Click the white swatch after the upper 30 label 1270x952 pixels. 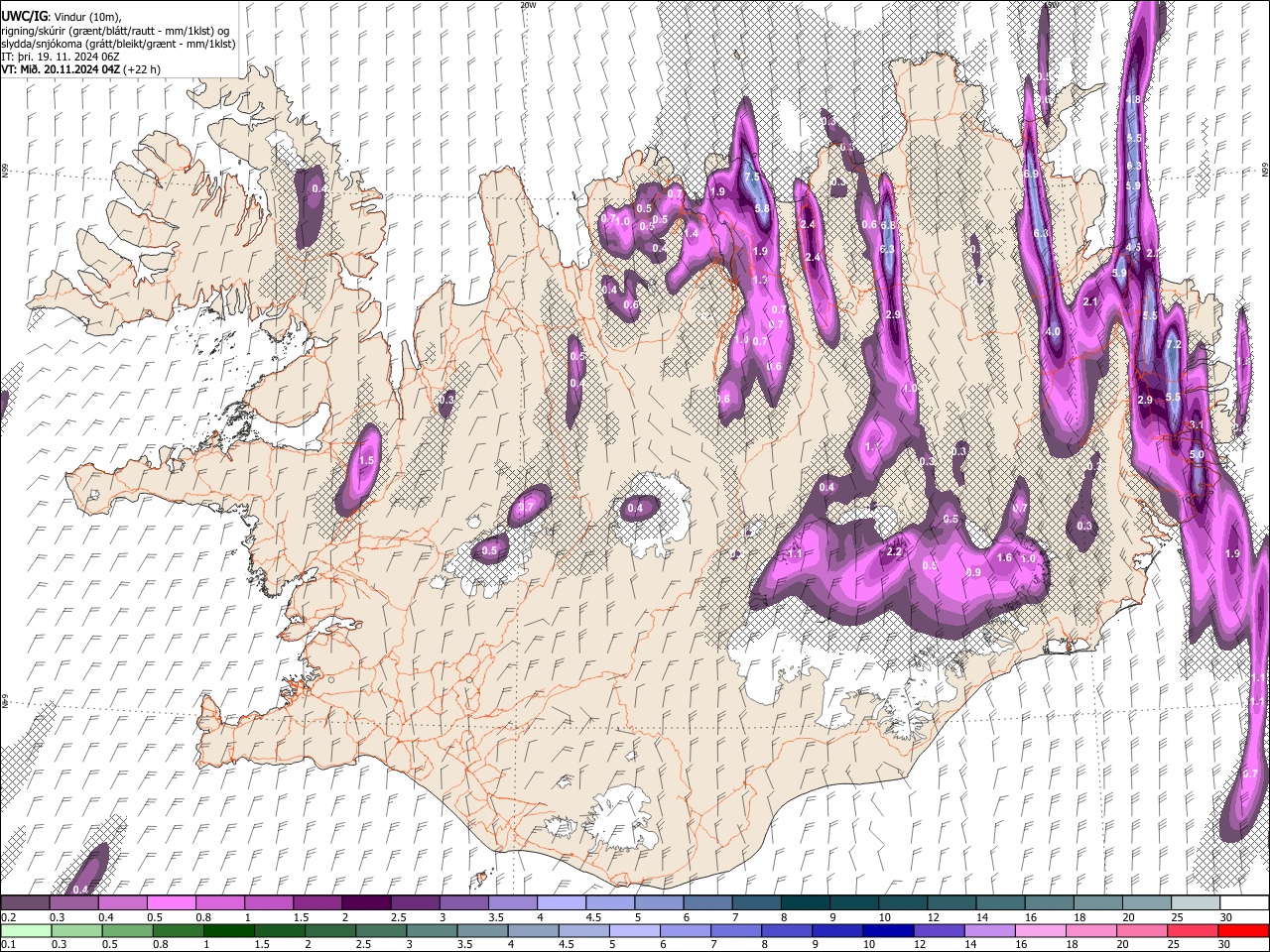tap(1245, 903)
